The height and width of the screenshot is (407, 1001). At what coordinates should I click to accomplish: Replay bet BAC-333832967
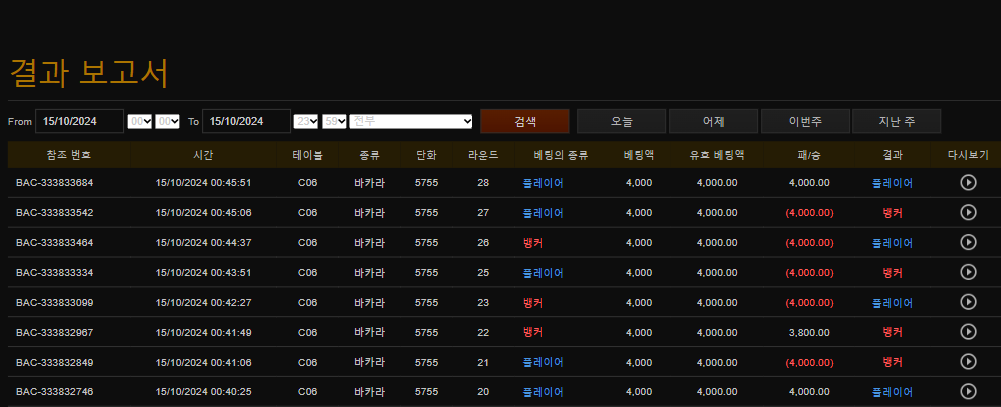tap(967, 332)
